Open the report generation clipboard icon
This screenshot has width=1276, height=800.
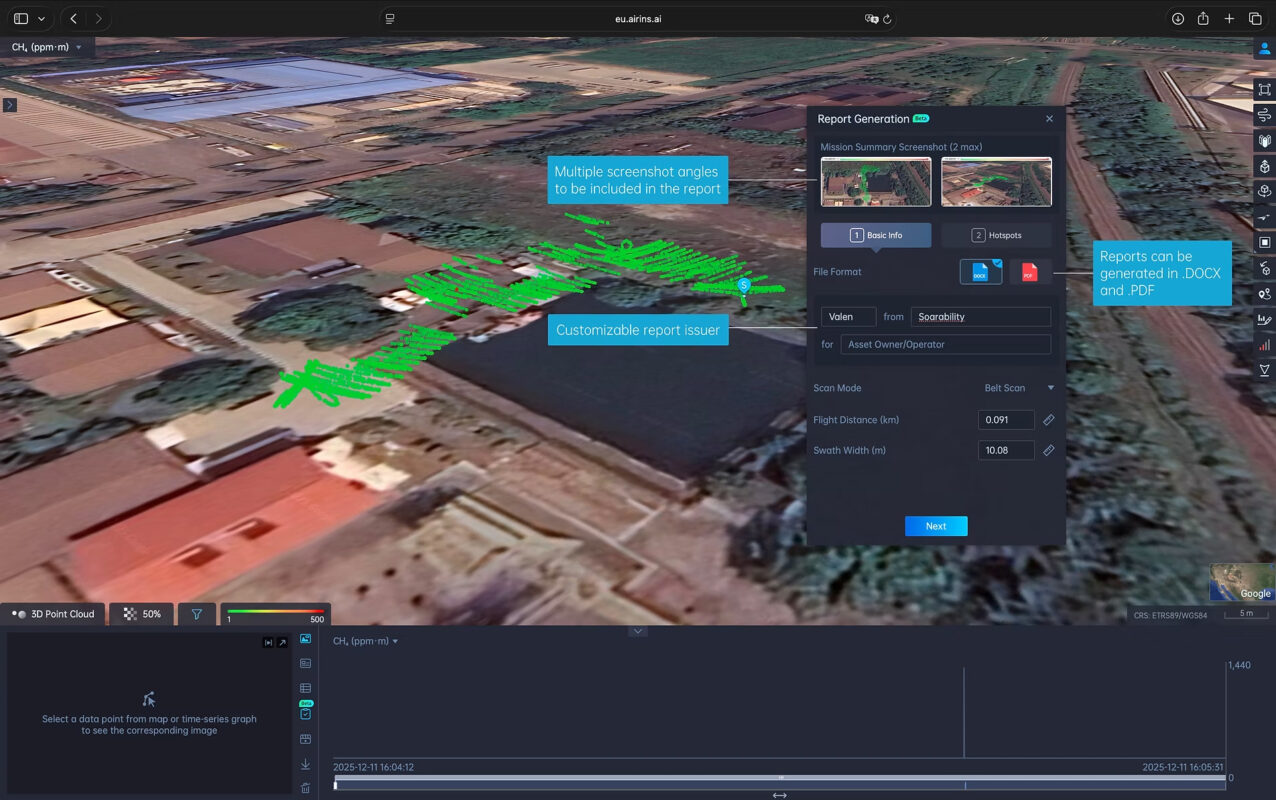(305, 713)
